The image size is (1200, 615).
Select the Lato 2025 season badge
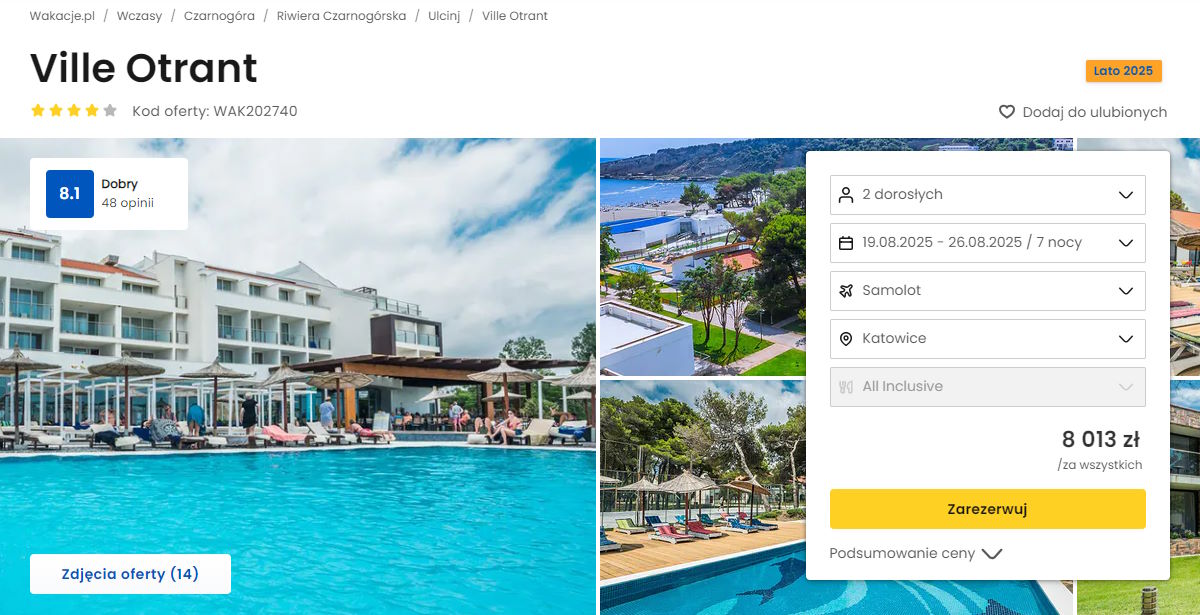click(x=1123, y=71)
